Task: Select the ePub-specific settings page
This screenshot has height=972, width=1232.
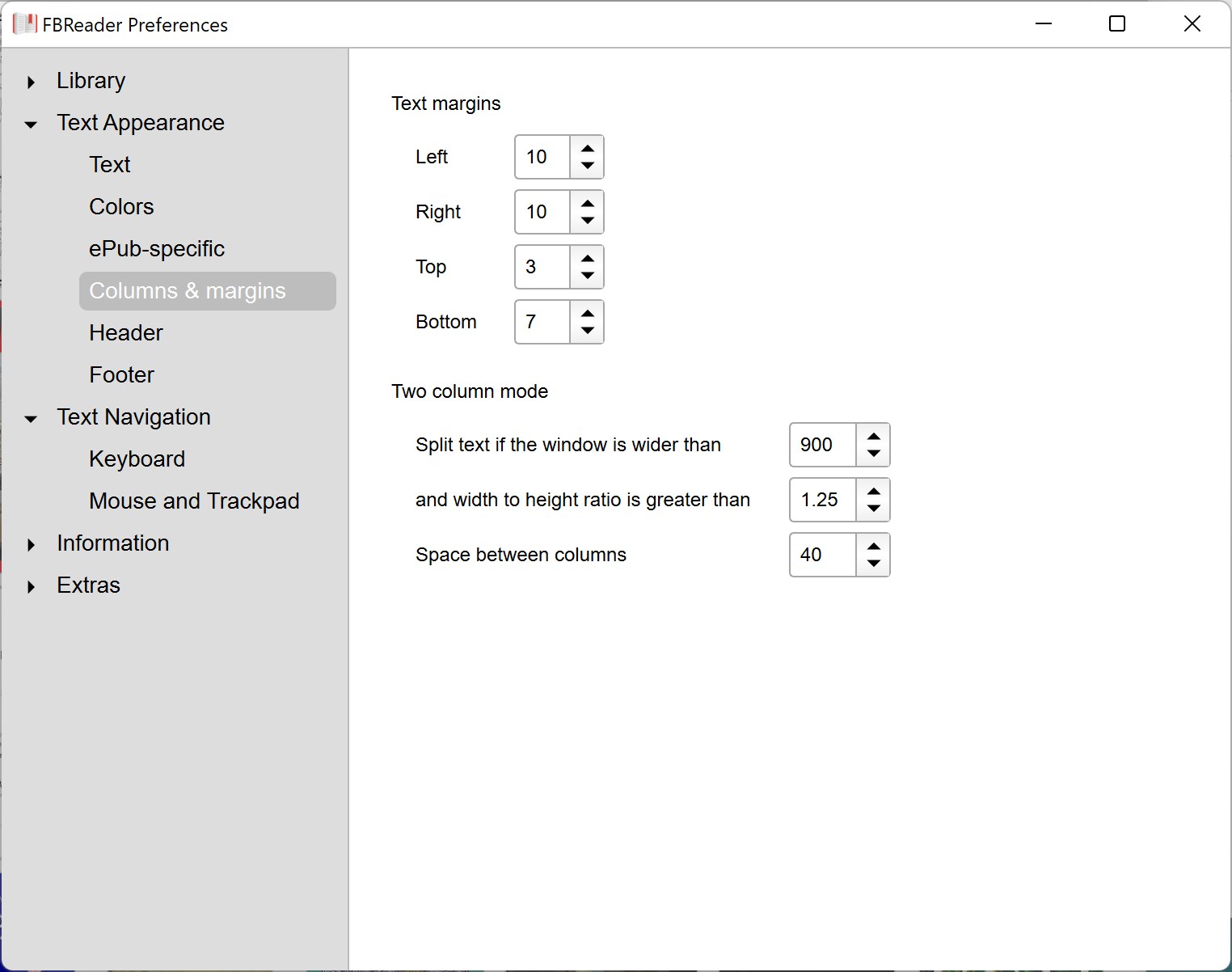Action: pyautogui.click(x=157, y=249)
